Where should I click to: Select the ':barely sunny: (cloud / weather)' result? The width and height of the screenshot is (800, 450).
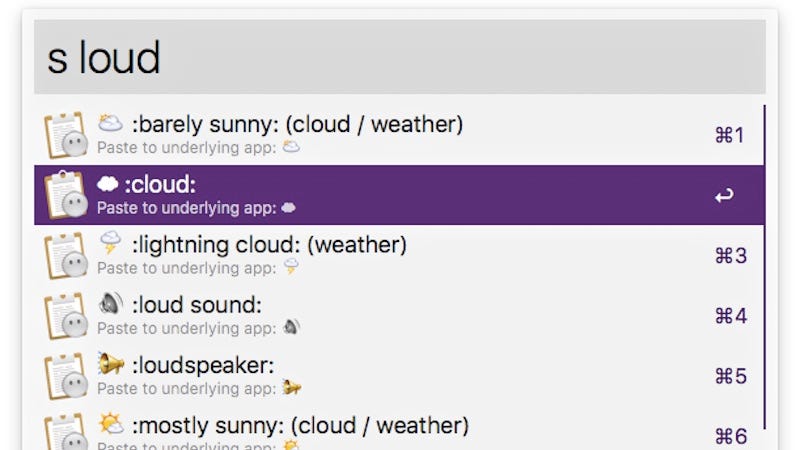[399, 135]
